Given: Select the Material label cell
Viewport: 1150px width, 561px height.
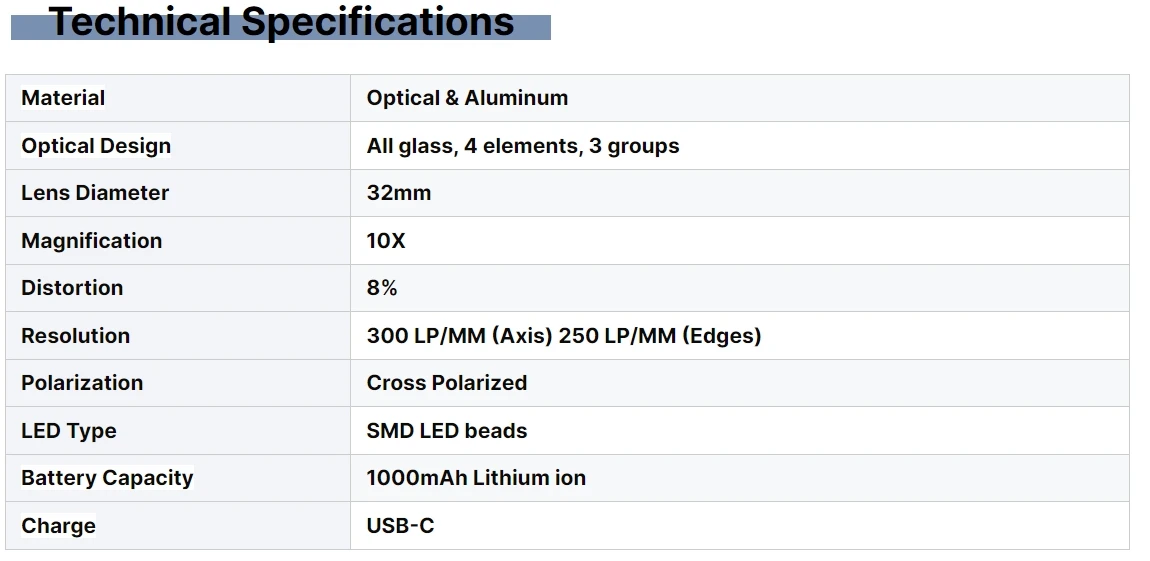Looking at the screenshot, I should click(x=63, y=98).
